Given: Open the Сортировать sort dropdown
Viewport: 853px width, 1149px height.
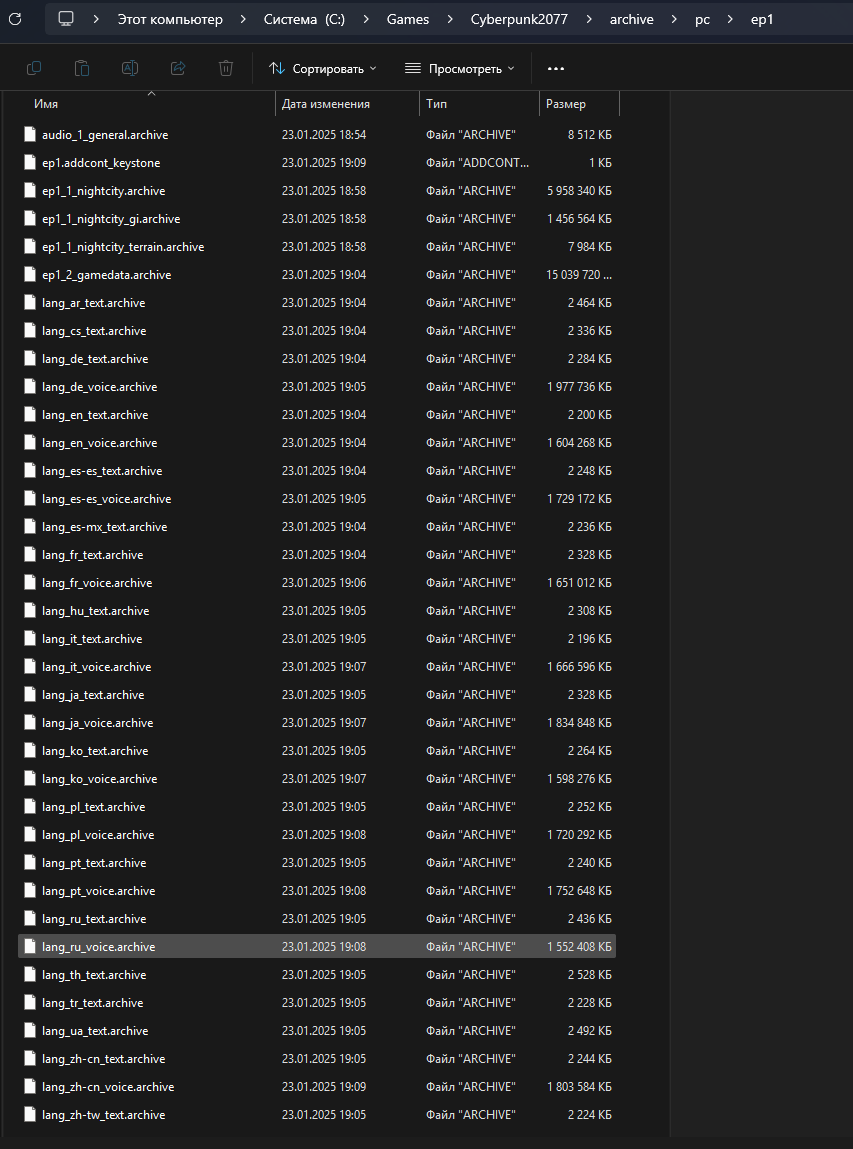Looking at the screenshot, I should (322, 68).
